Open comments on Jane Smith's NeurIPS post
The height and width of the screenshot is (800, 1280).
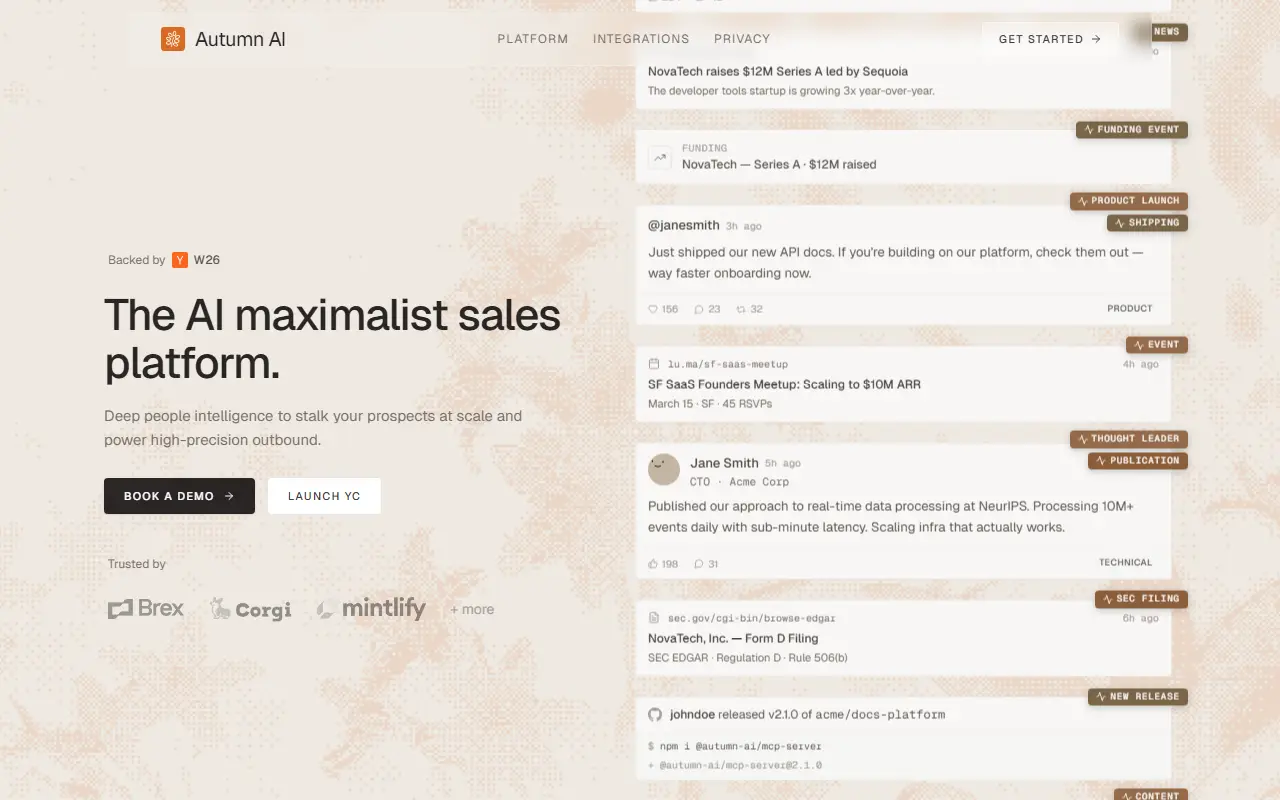click(699, 564)
